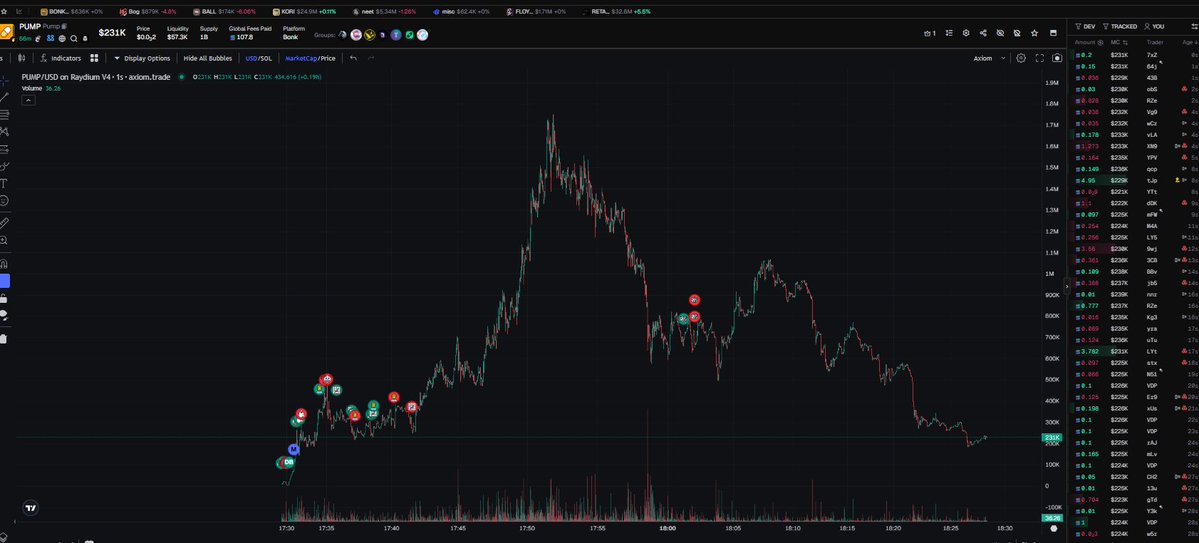Toggle hide all drawings eye-brush icon
The height and width of the screenshot is (543, 1199).
pos(4,315)
